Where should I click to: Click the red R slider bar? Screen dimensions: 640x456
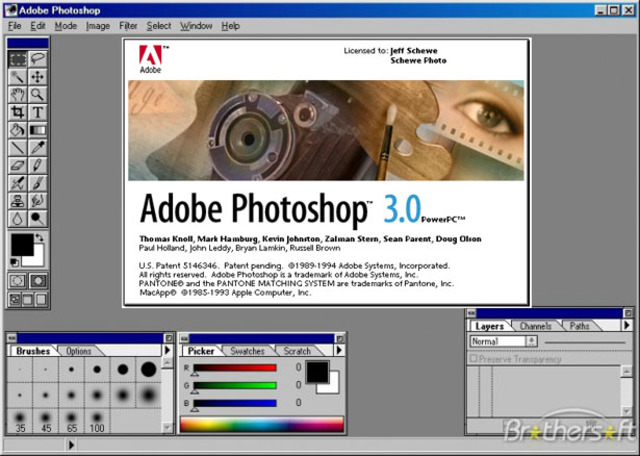(x=235, y=368)
